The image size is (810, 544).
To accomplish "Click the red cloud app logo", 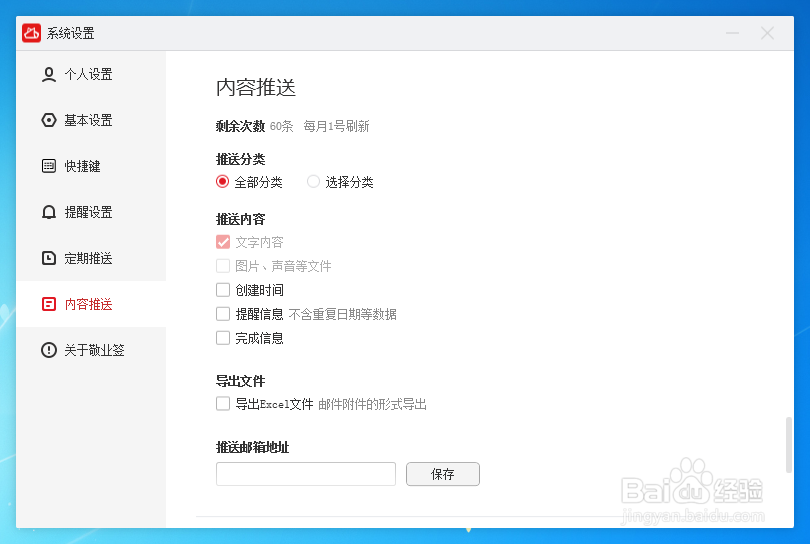I will point(32,33).
